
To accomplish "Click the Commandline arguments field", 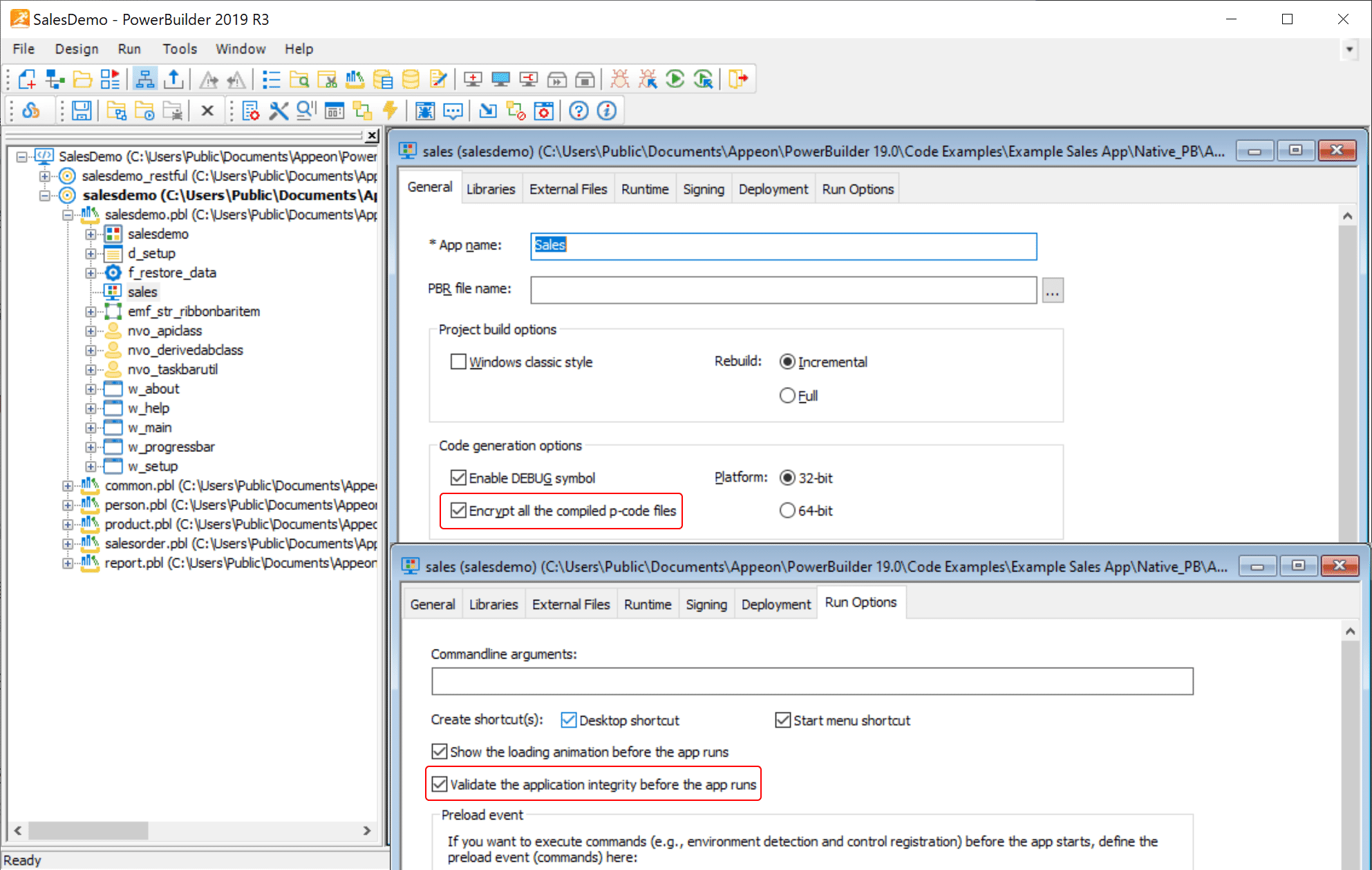I will pyautogui.click(x=812, y=681).
